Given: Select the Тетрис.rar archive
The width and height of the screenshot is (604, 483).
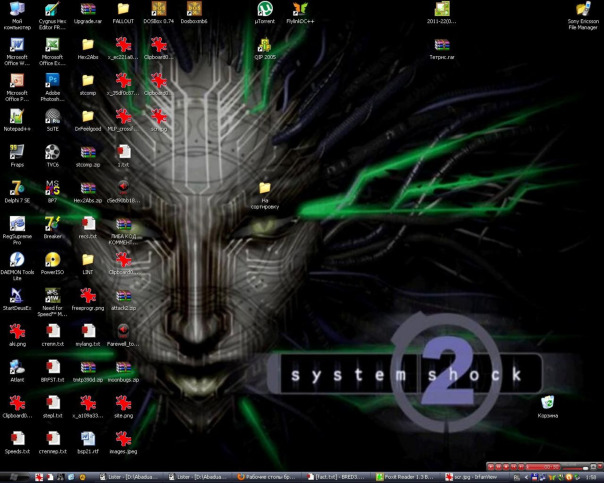Looking at the screenshot, I should (442, 49).
